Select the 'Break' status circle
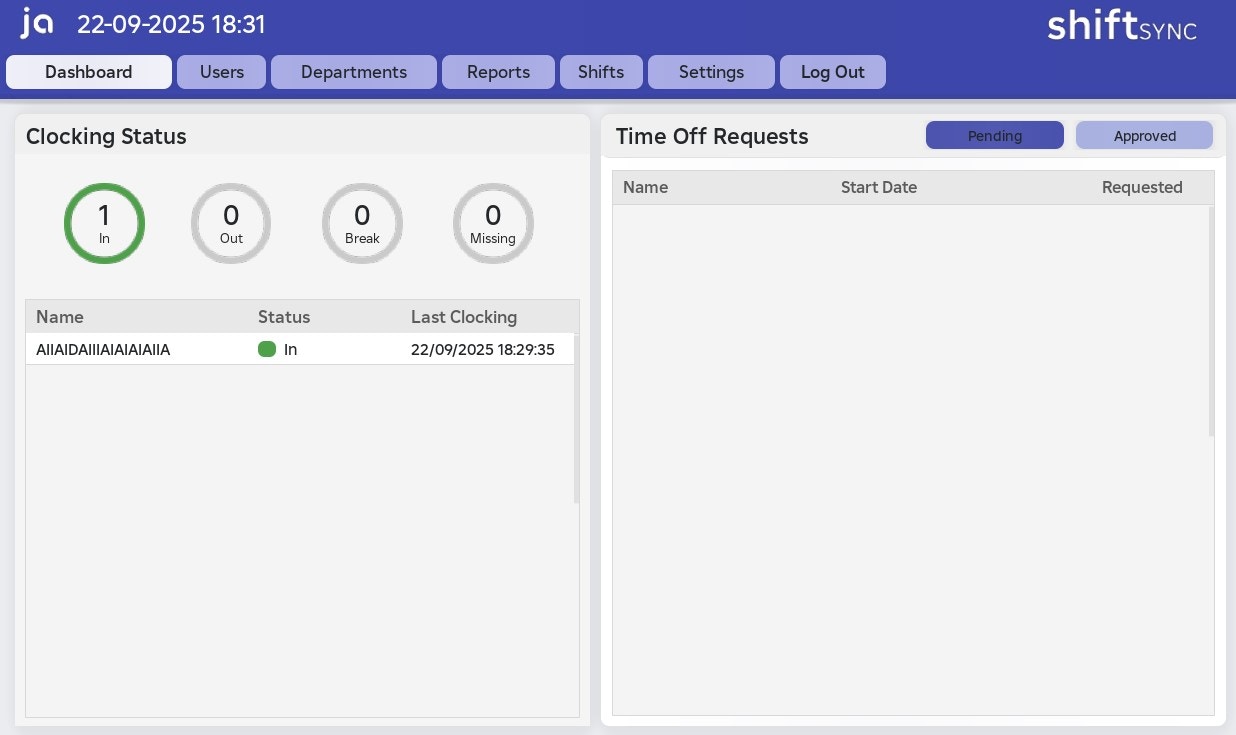 [362, 223]
